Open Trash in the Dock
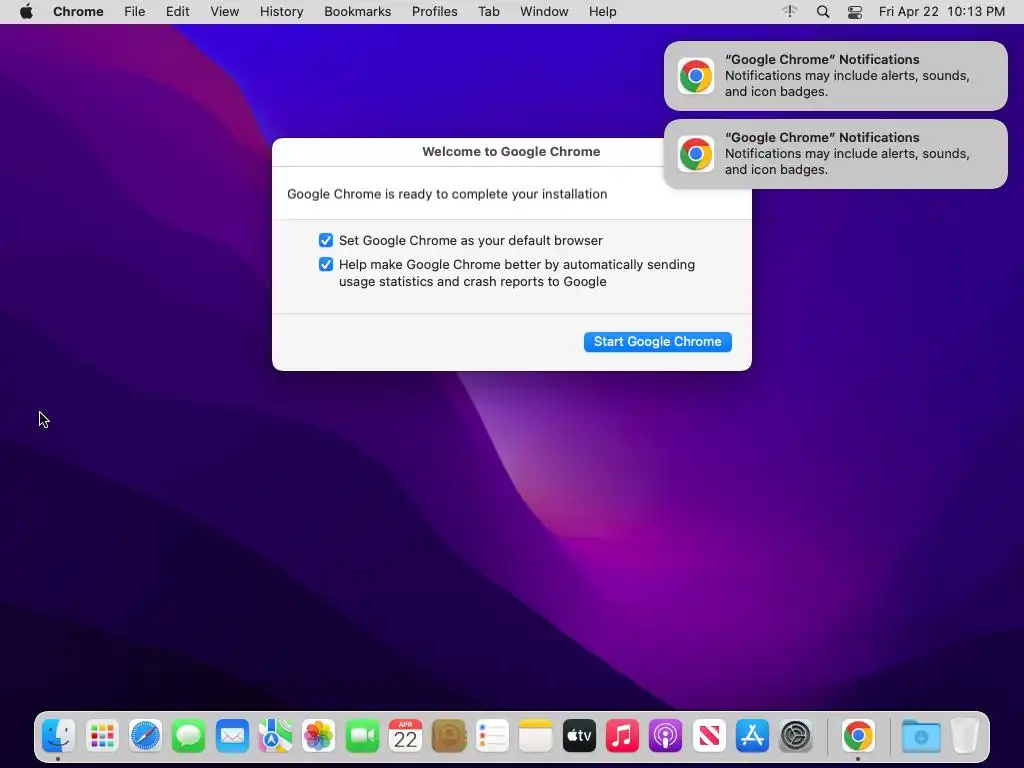The height and width of the screenshot is (768, 1024). tap(964, 736)
